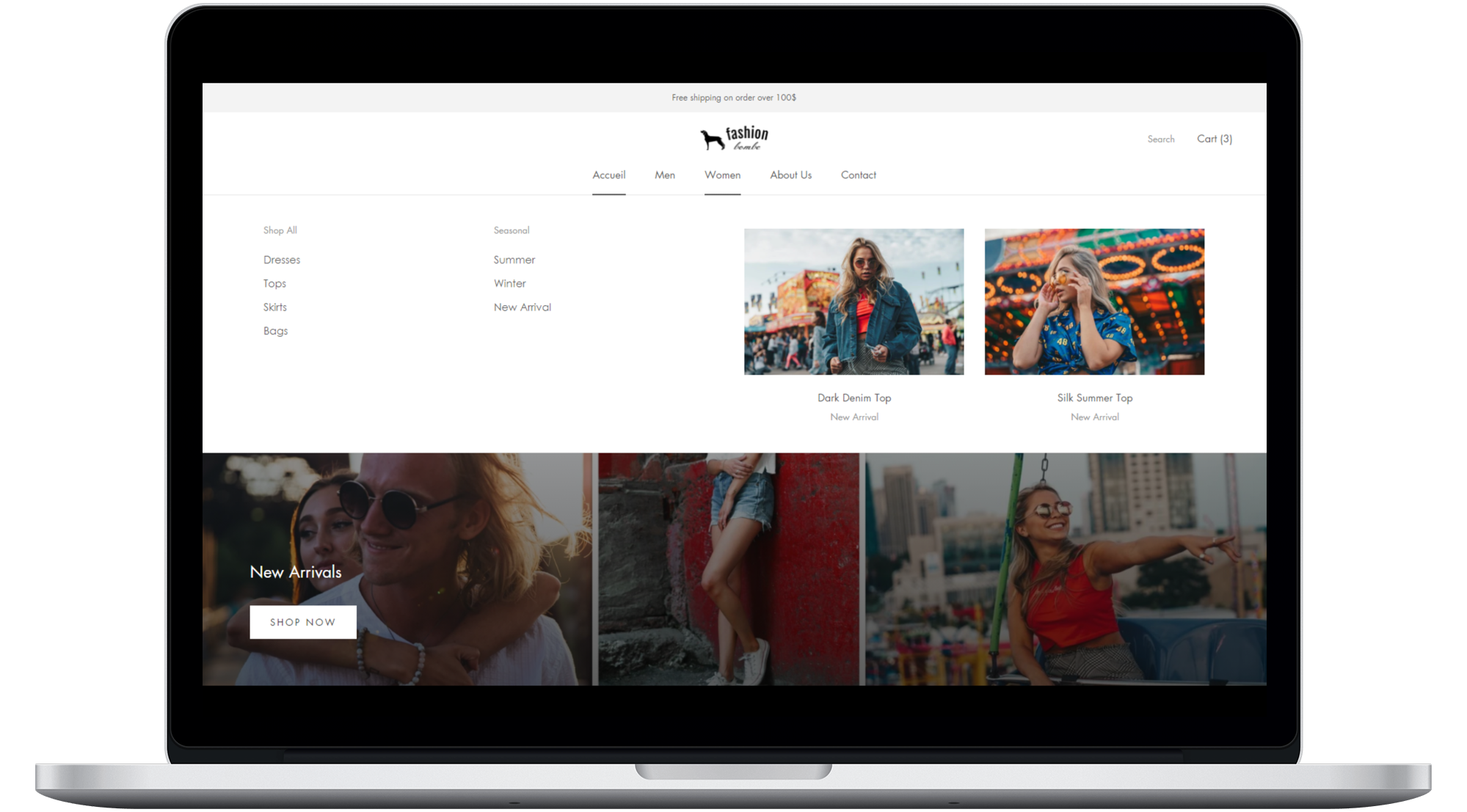The image size is (1467, 812).
Task: Expand the Shop All category dropdown
Action: click(x=280, y=230)
